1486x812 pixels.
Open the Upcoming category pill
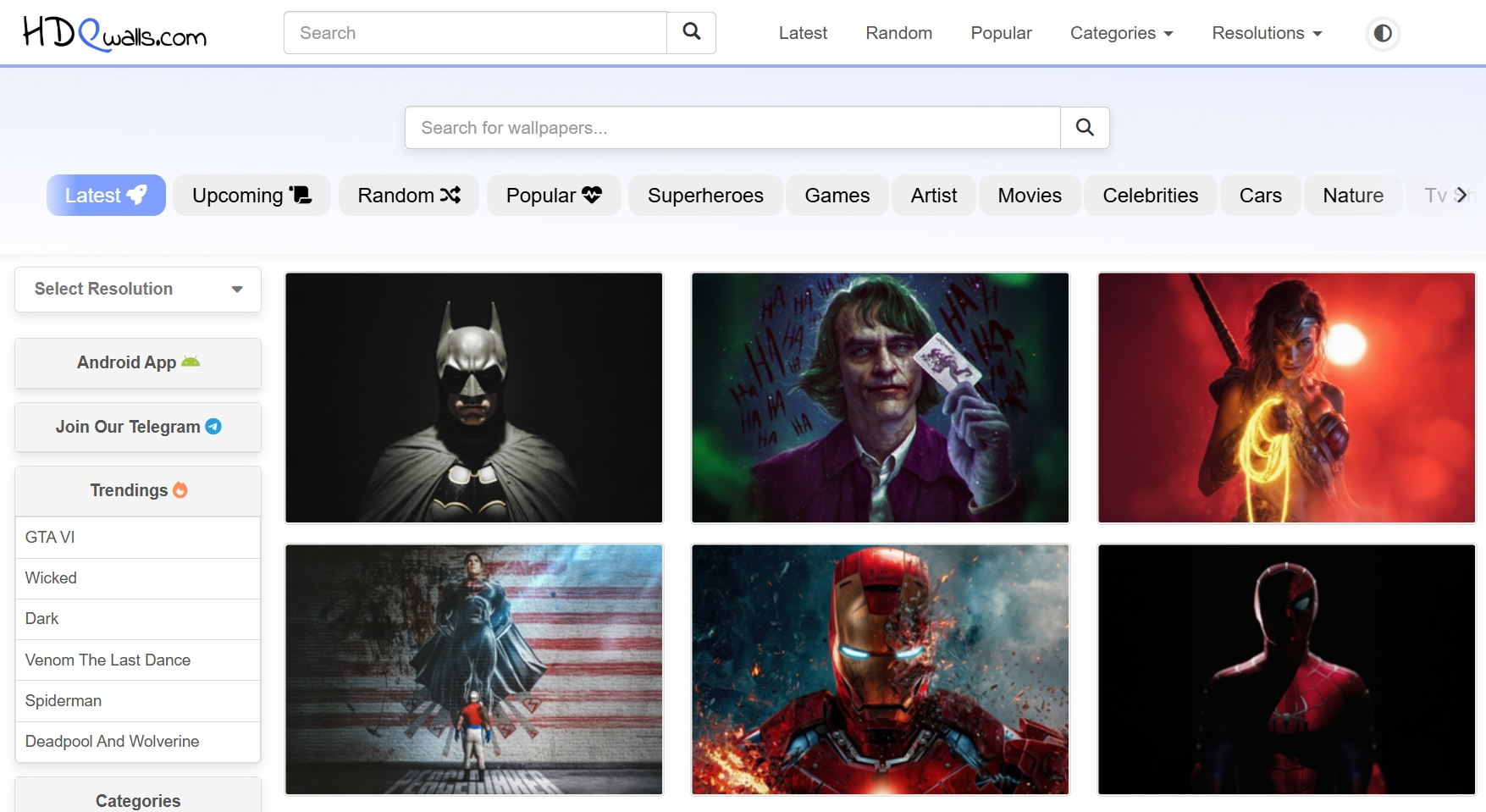coord(251,196)
